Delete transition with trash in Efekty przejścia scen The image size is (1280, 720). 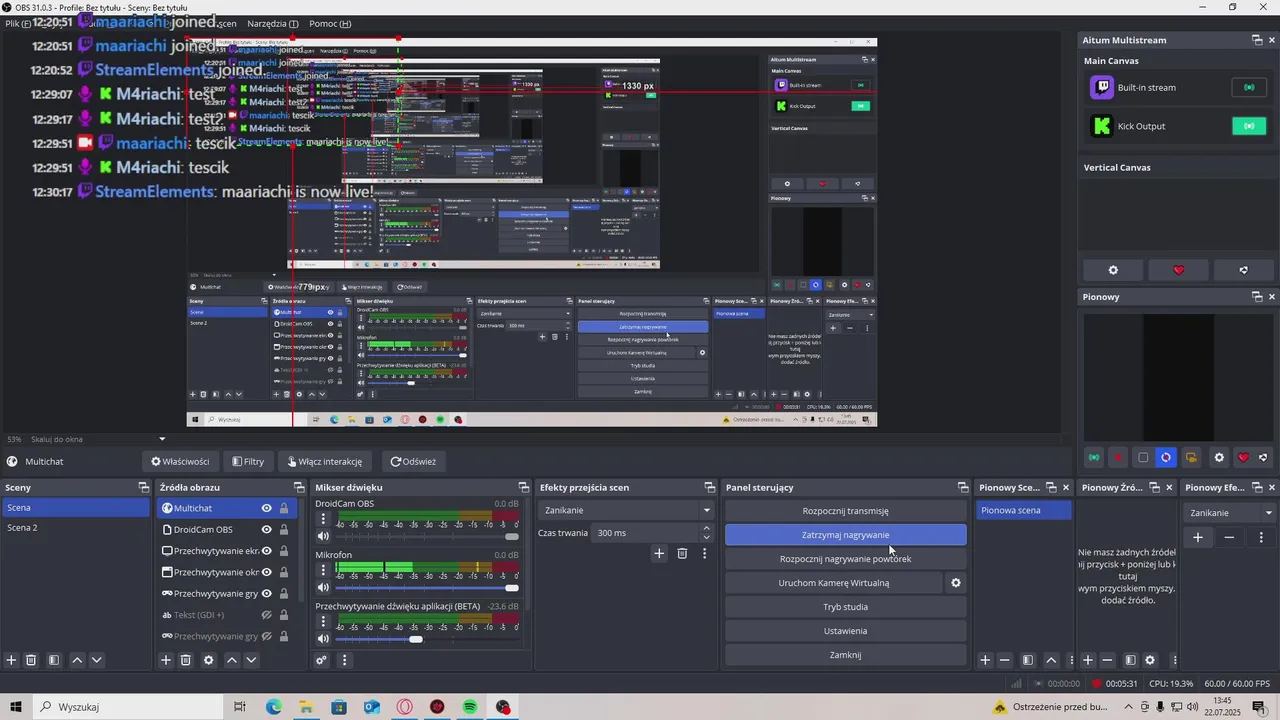click(x=682, y=553)
